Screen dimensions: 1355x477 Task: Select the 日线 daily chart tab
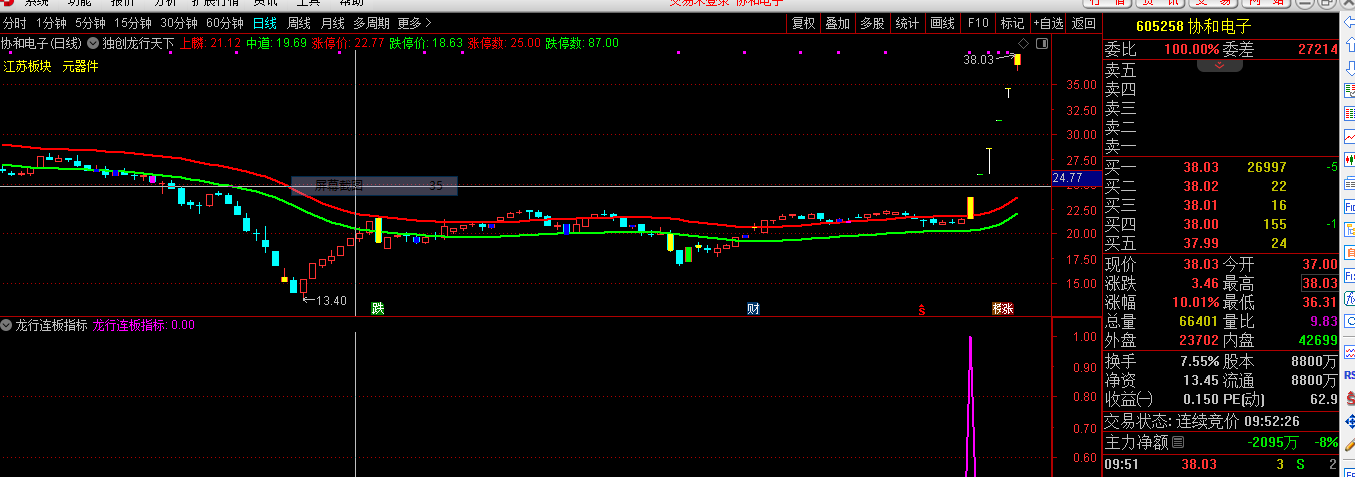[x=265, y=23]
